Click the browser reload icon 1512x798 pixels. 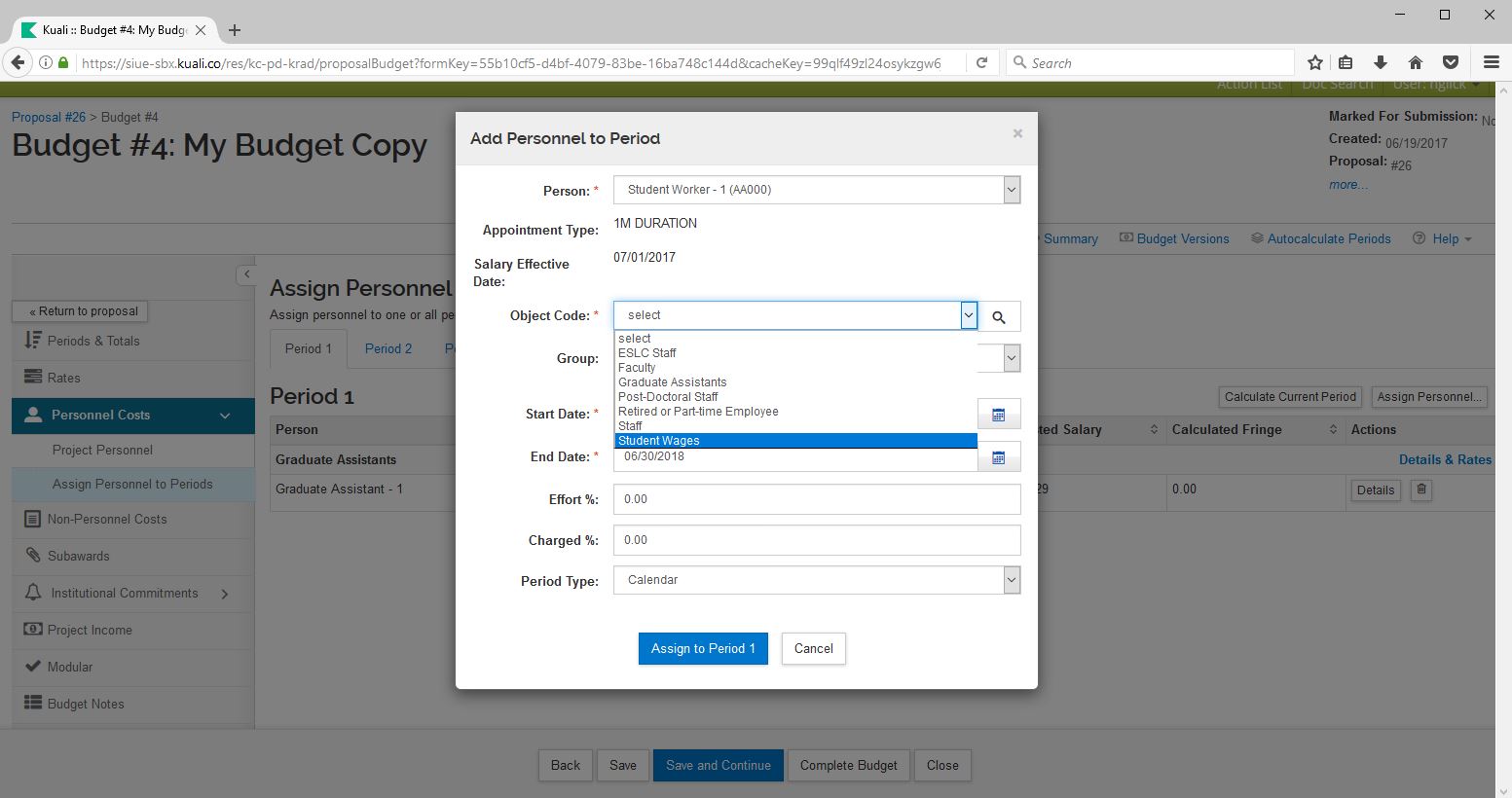pos(982,62)
